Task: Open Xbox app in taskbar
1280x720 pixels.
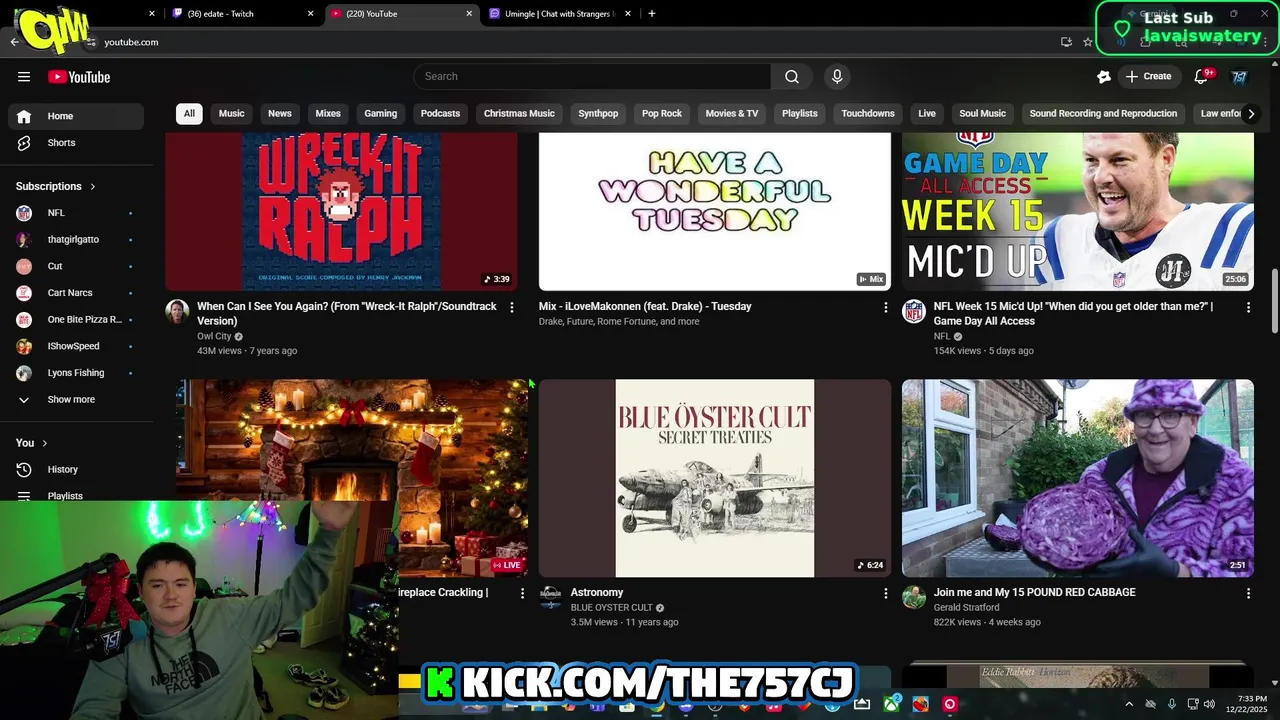Action: [891, 704]
